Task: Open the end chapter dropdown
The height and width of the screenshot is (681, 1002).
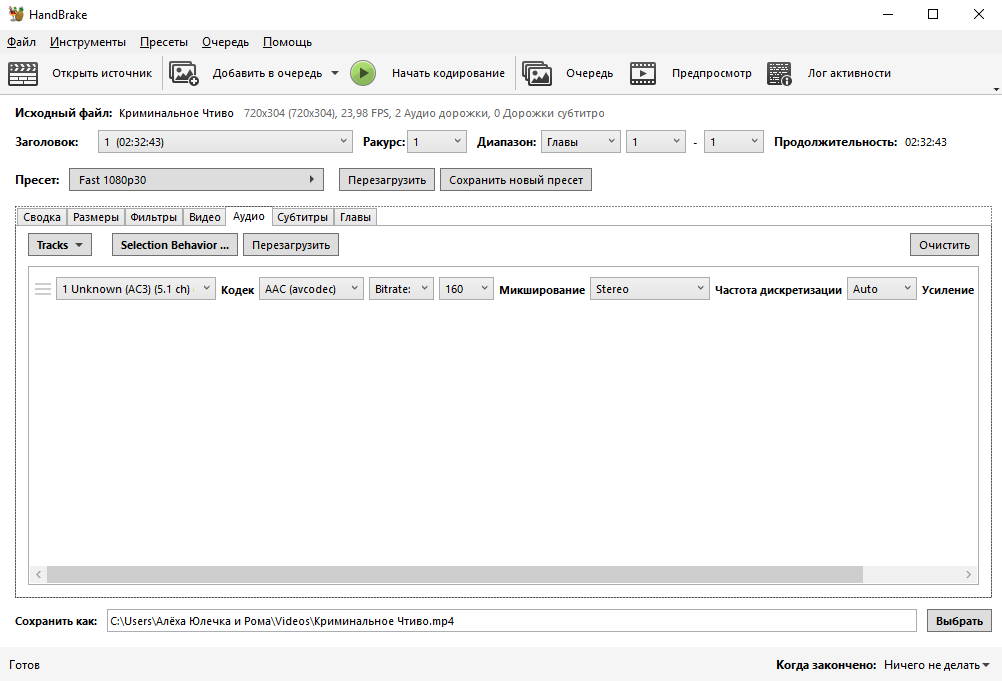Action: point(734,142)
